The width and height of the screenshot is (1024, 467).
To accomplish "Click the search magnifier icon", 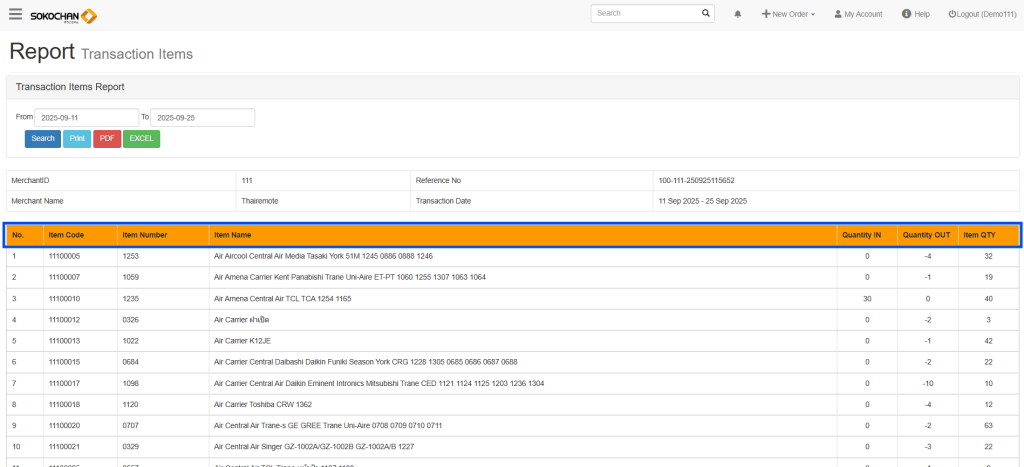I will coord(706,14).
